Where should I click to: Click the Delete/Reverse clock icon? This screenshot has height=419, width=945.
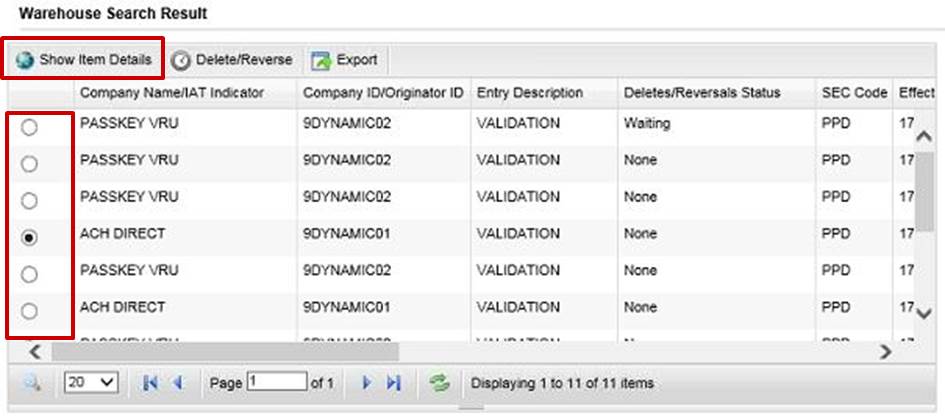(181, 60)
